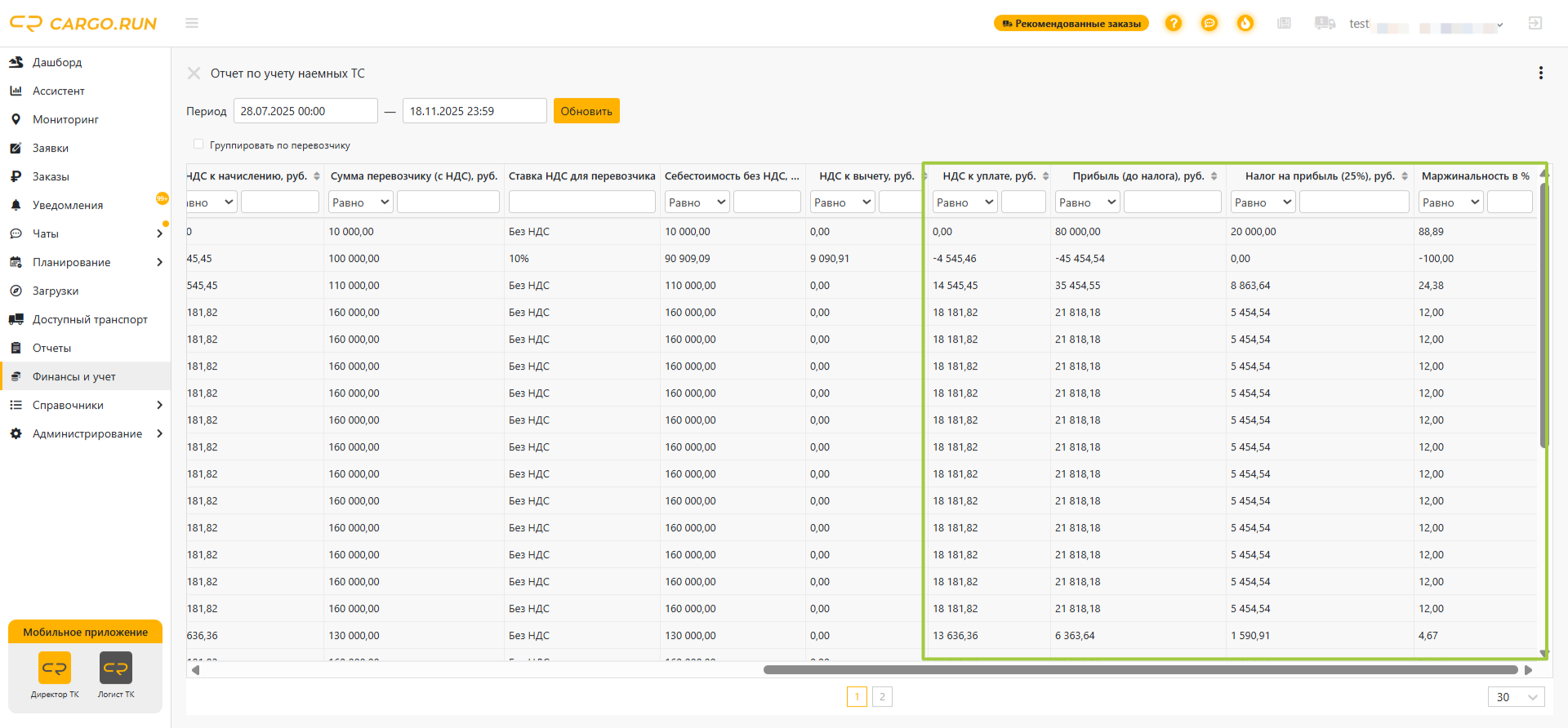The image size is (1568, 728).
Task: Sort by Налог на прибыль column arrows
Action: click(1405, 176)
